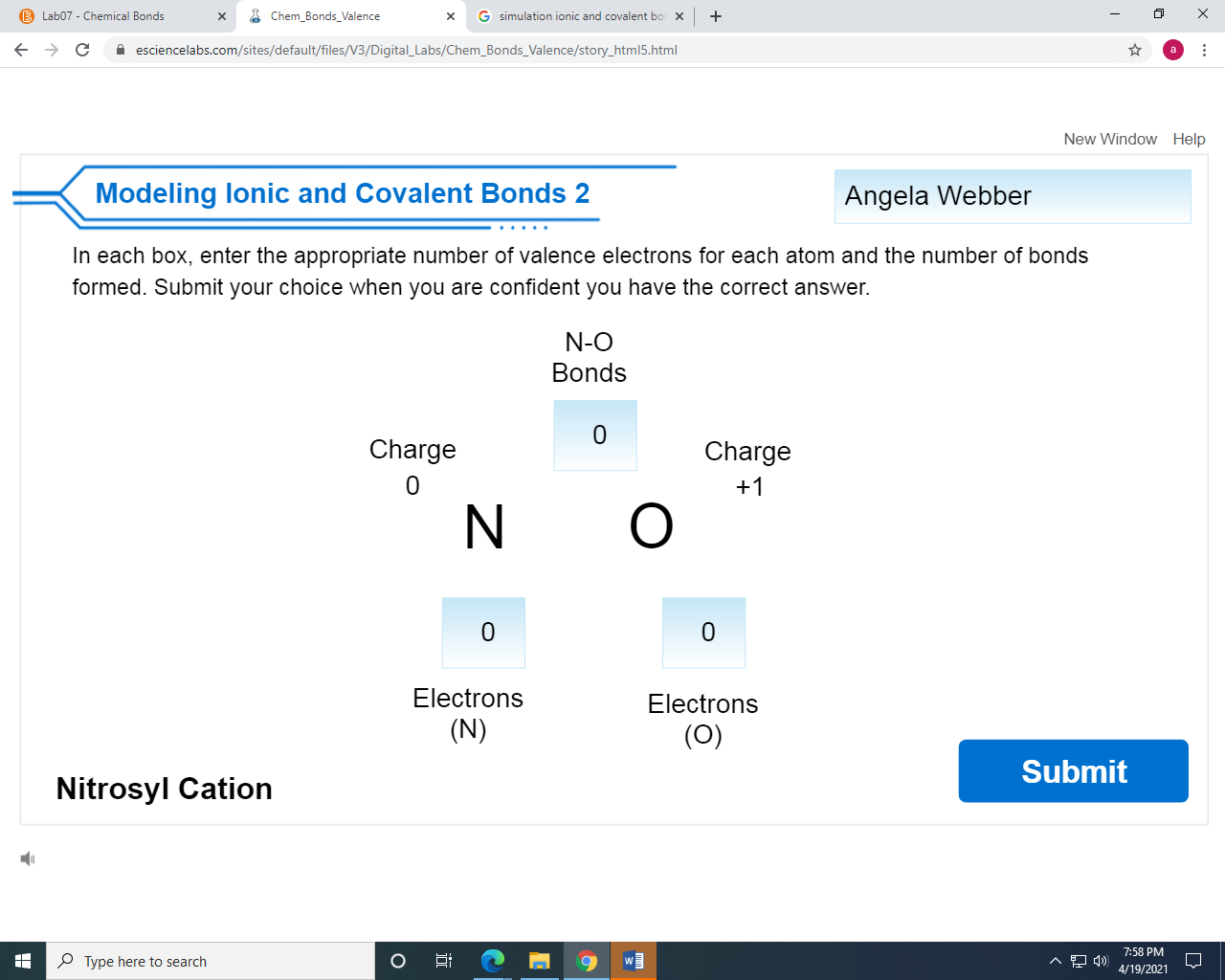This screenshot has height=980, width=1225.
Task: Submit the nitrosyl cation answer
Action: coord(1074,770)
